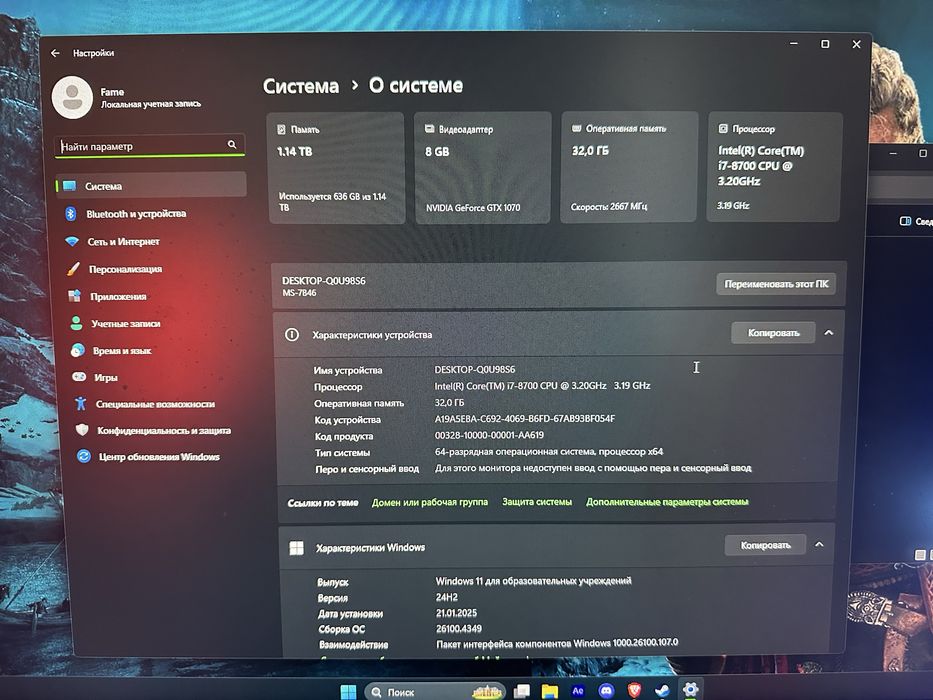933x700 pixels.
Task: Select Windows 11 для образовательных учреждений text
Action: click(x=533, y=580)
